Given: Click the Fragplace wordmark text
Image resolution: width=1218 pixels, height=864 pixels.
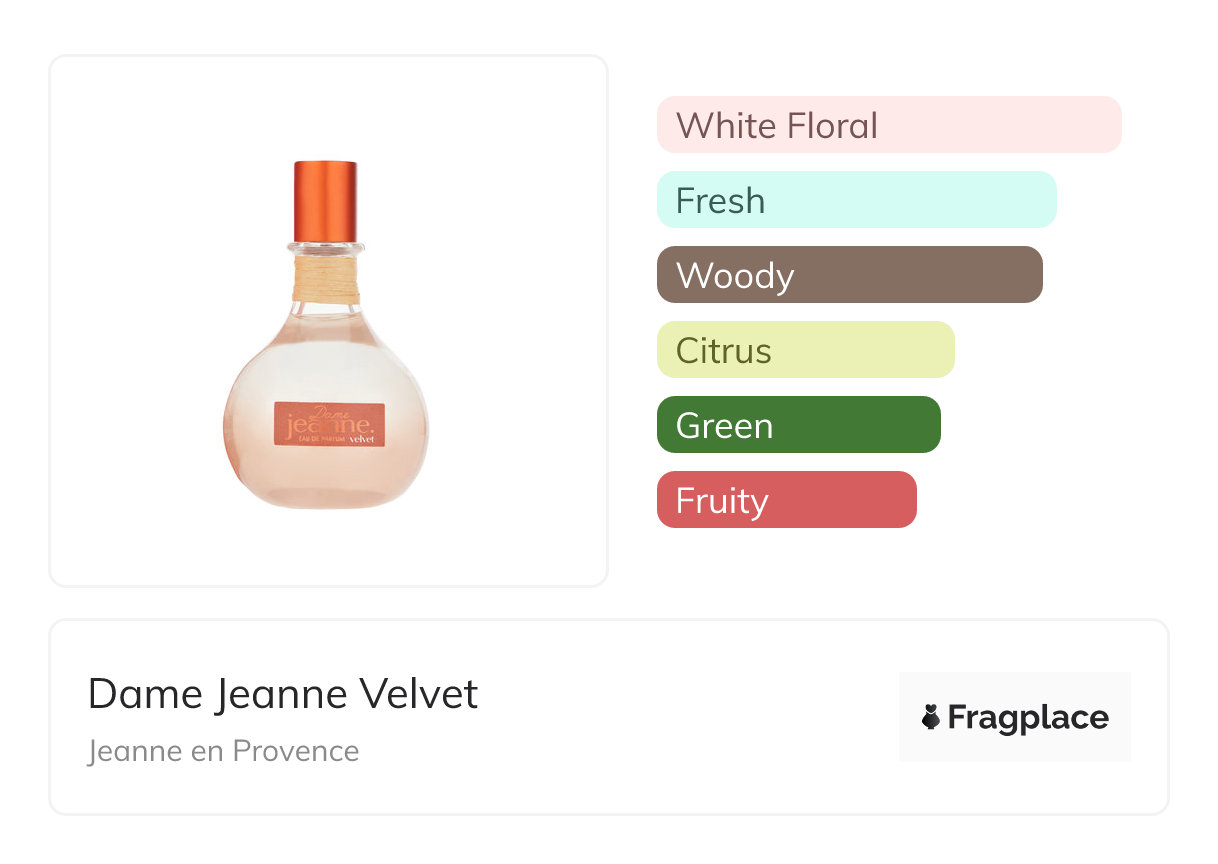Looking at the screenshot, I should click(1028, 718).
